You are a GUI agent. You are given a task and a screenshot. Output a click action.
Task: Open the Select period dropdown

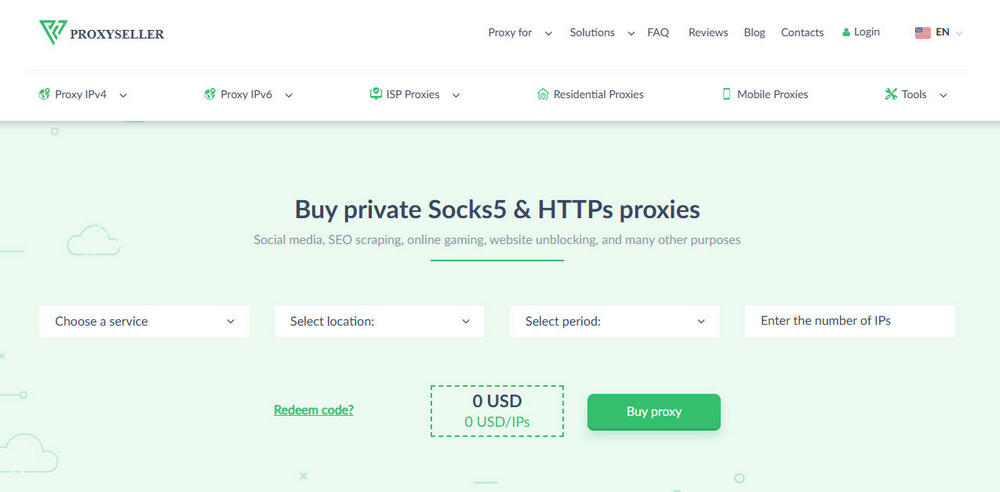click(614, 321)
